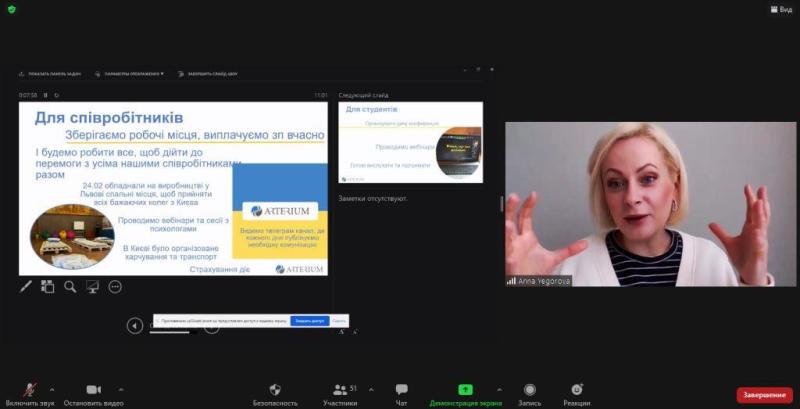Image resolution: width=800 pixels, height=409 pixels.
Task: Increase notes text size
Action: pyautogui.click(x=341, y=332)
